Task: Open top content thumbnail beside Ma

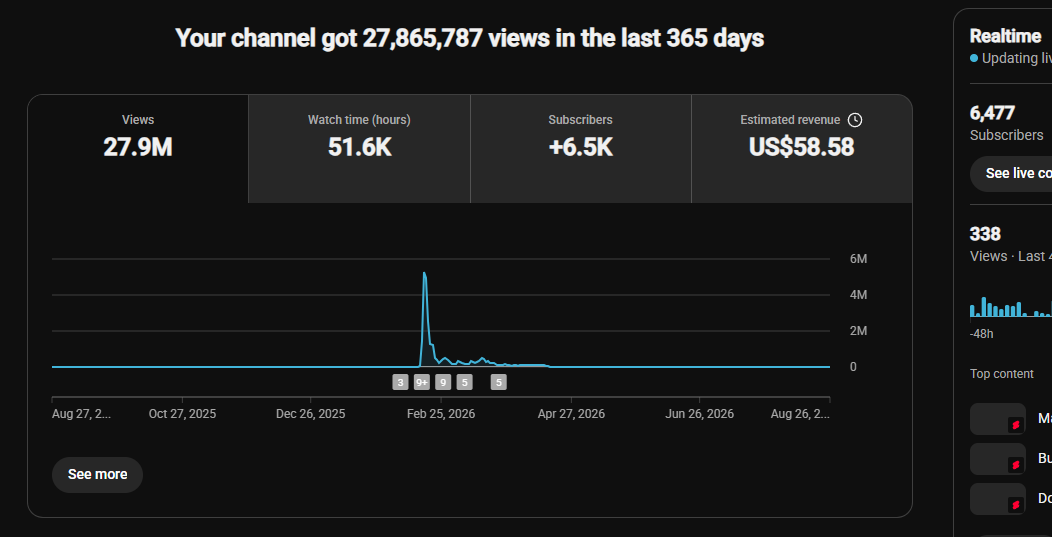Action: click(998, 419)
